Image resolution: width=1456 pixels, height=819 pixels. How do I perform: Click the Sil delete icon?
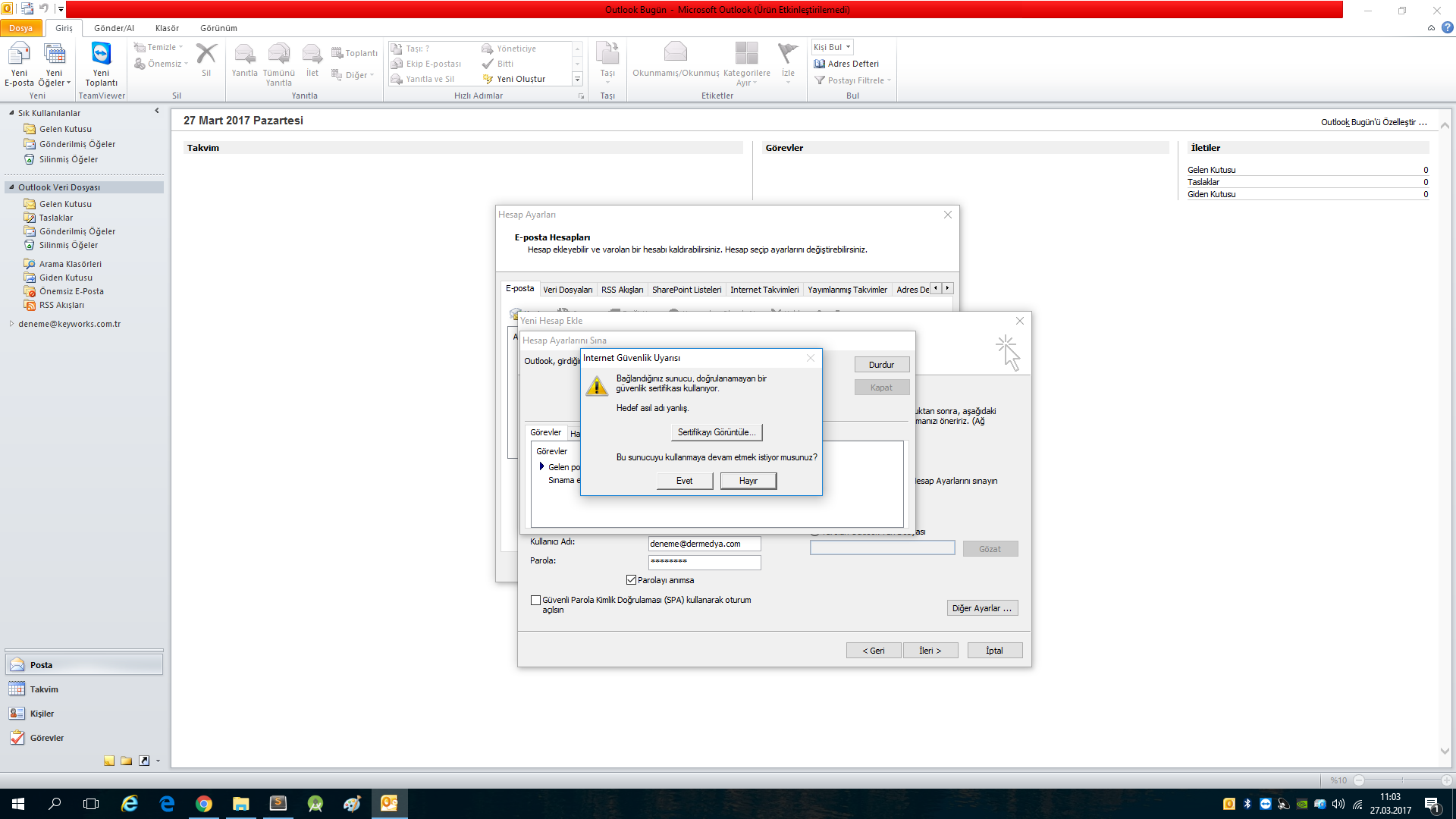click(206, 60)
